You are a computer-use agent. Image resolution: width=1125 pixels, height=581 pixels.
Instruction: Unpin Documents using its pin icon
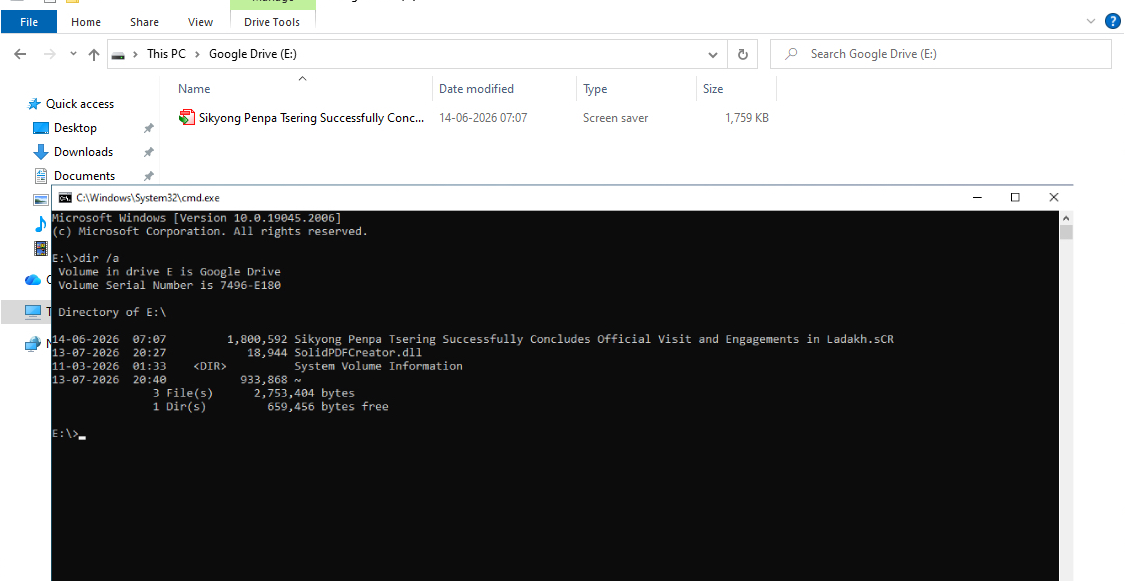(149, 176)
